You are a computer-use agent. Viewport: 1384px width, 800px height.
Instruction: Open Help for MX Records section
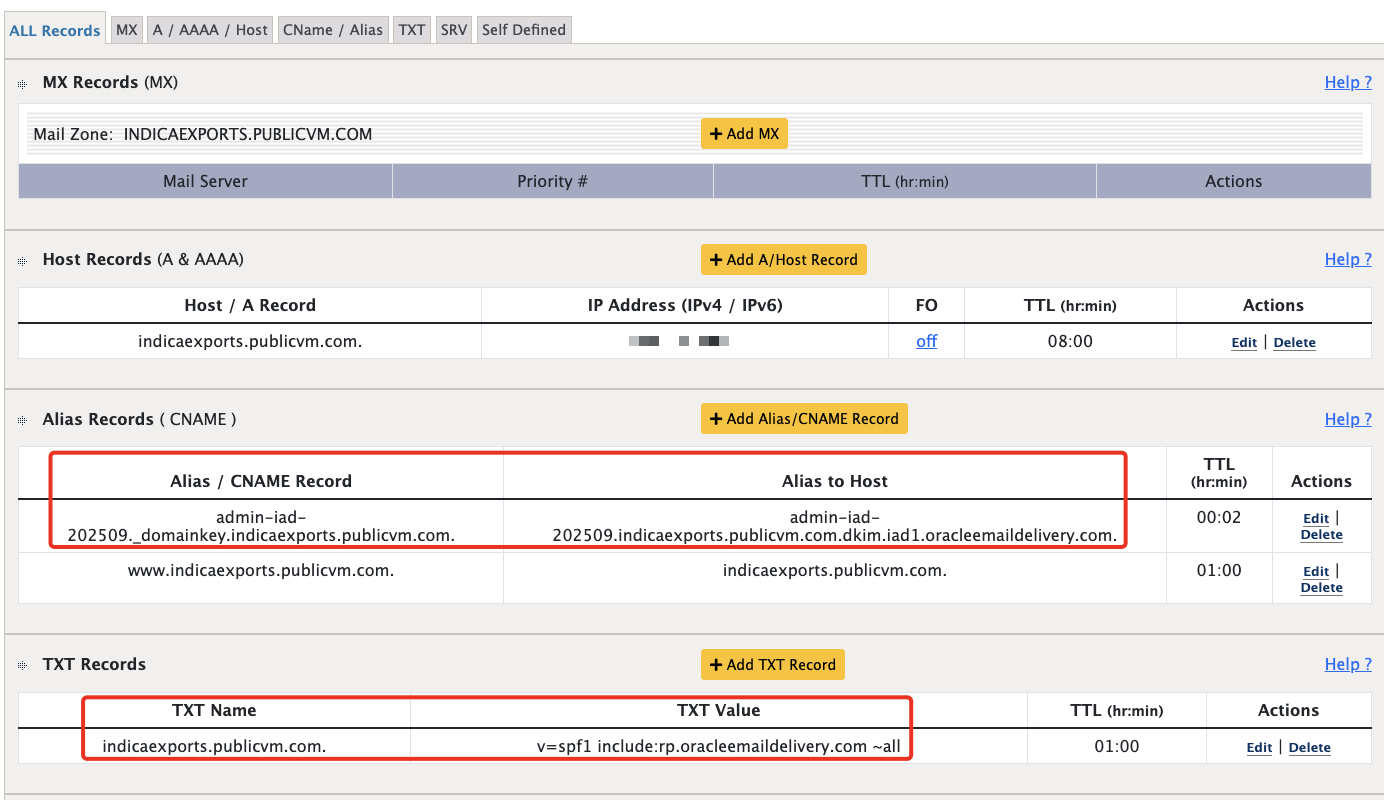[x=1348, y=82]
